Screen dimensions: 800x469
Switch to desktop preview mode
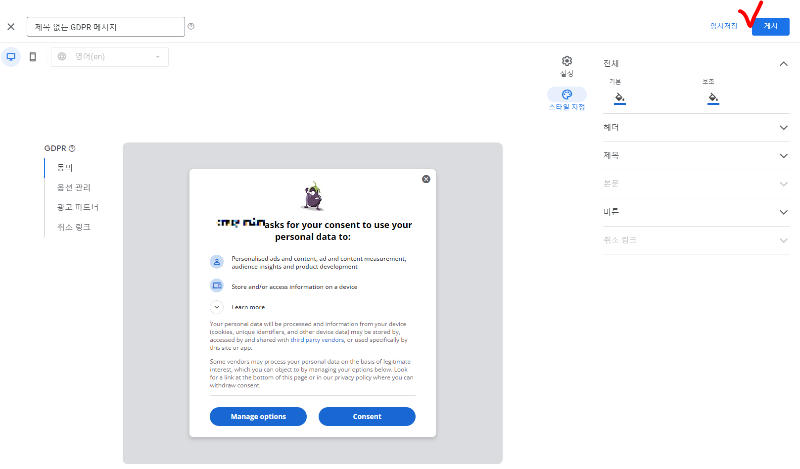tap(11, 57)
